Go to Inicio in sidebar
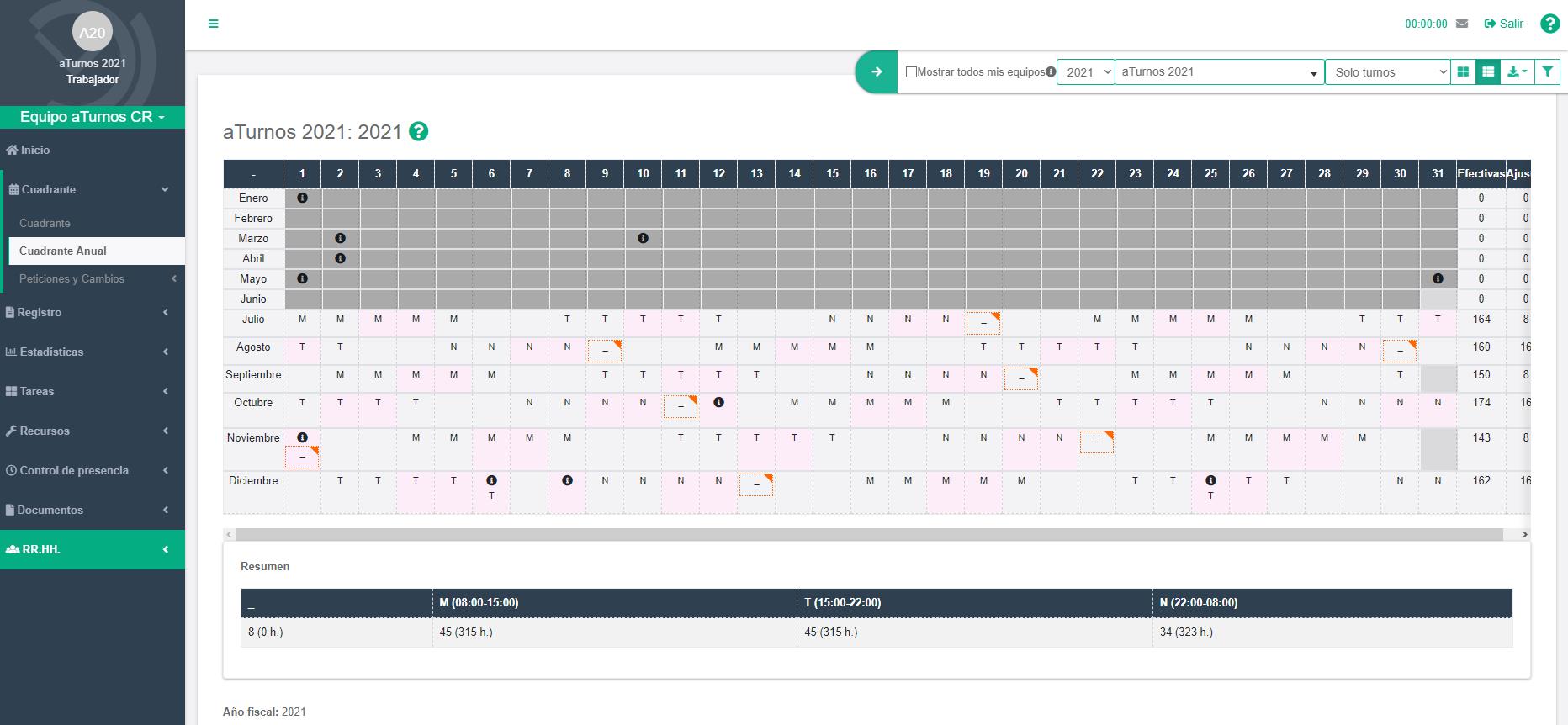Screen dimensions: 1568x725 tap(34, 150)
